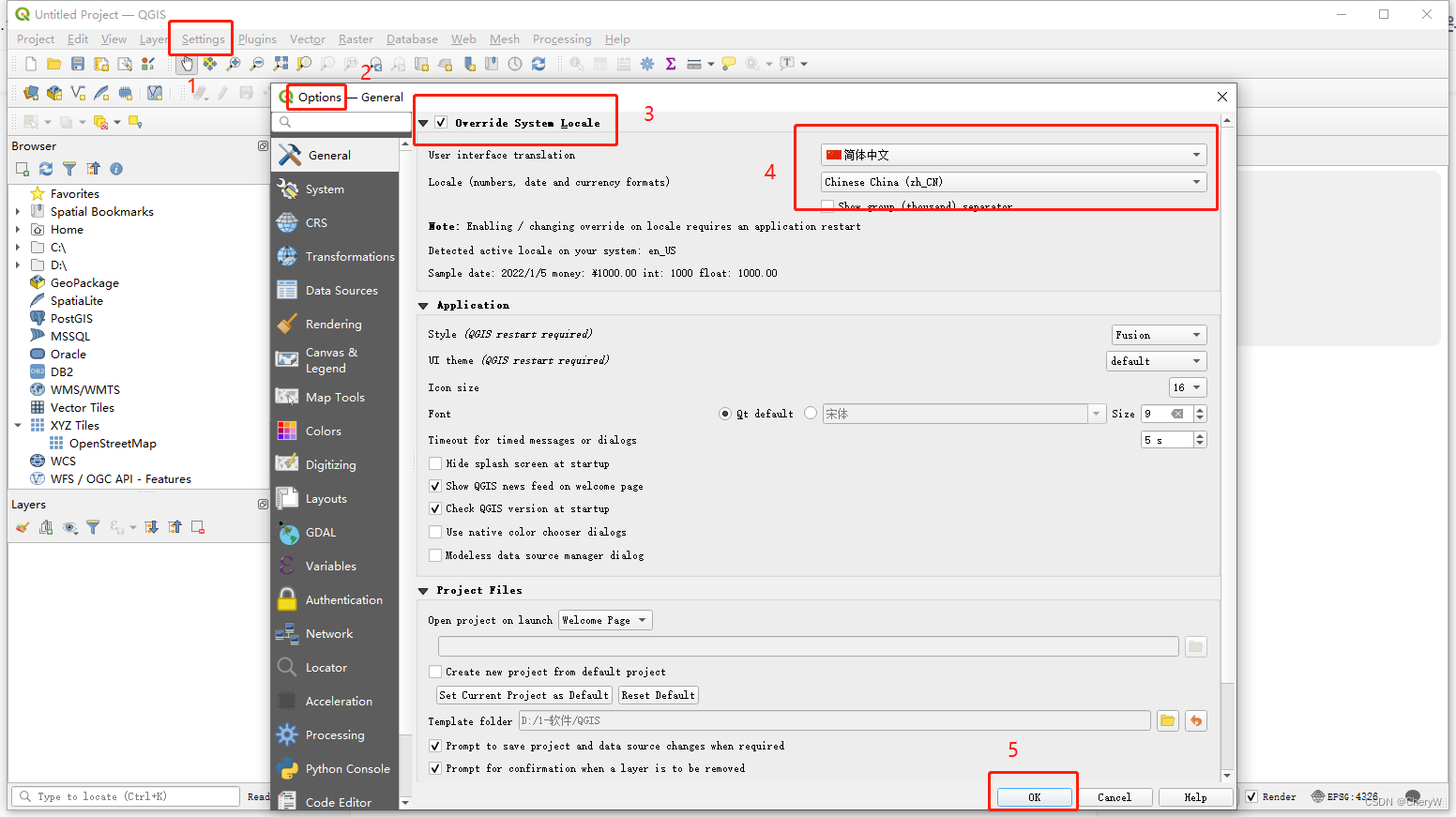Collapse all in the Browser panel
Viewport: 1456px width, 817px height.
[x=93, y=169]
